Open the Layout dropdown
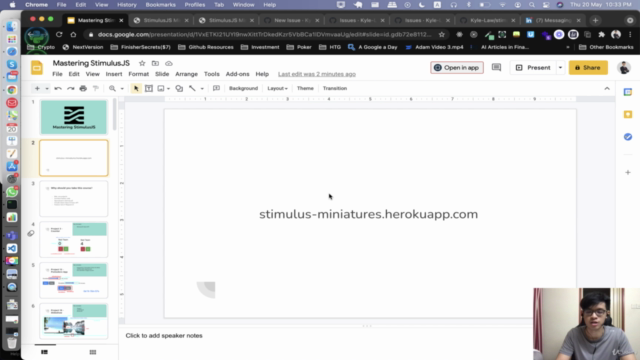This screenshot has width=640, height=360. coord(277,88)
